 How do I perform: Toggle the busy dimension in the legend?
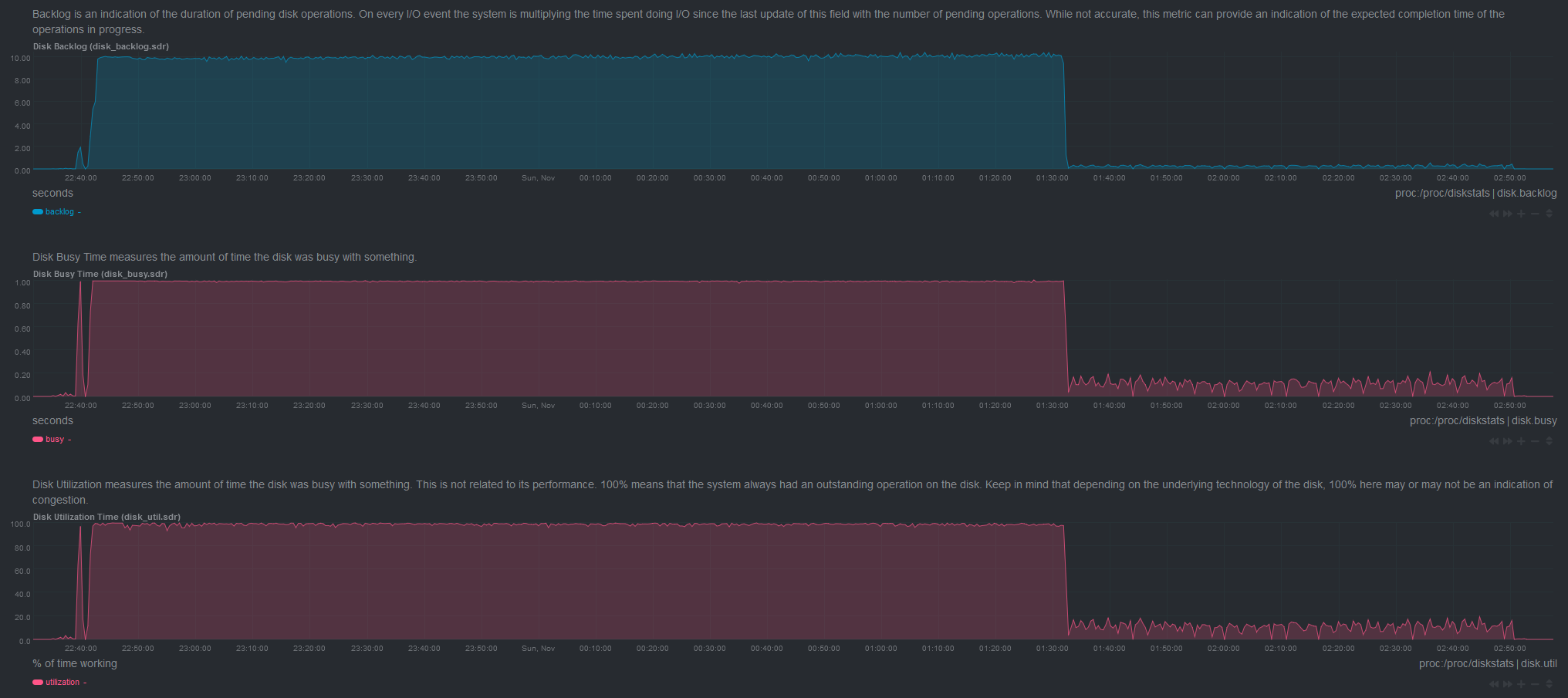click(55, 439)
